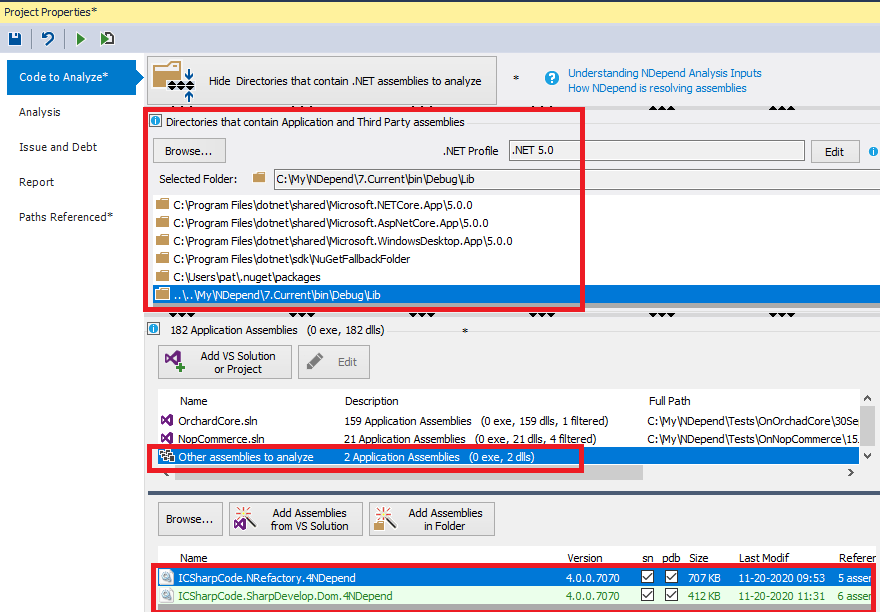Click the green Run analysis icon
This screenshot has width=880, height=612.
[81, 39]
